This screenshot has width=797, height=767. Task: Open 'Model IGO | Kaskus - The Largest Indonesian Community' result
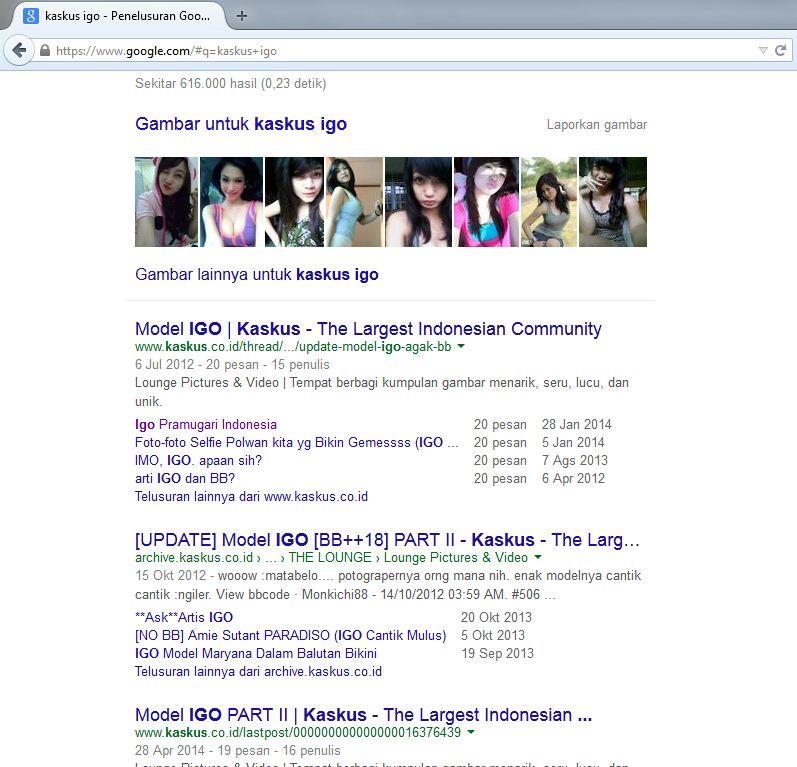pyautogui.click(x=368, y=329)
